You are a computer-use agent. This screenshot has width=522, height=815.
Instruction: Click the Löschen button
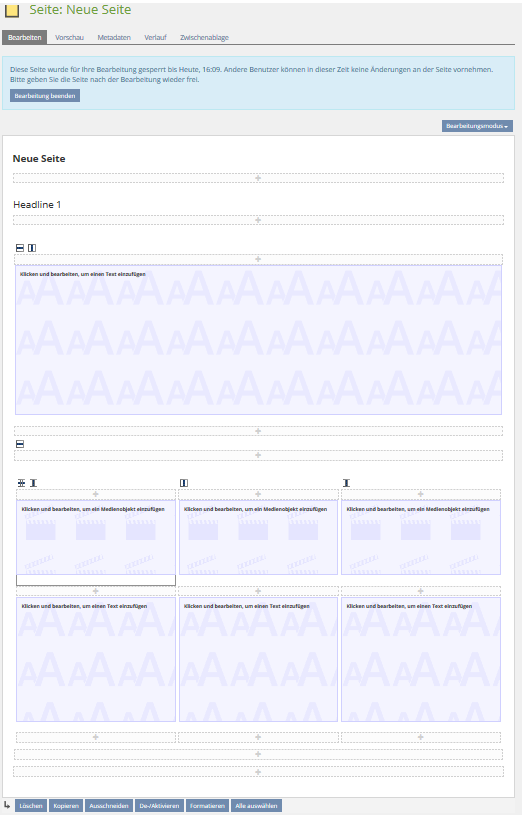tap(31, 806)
